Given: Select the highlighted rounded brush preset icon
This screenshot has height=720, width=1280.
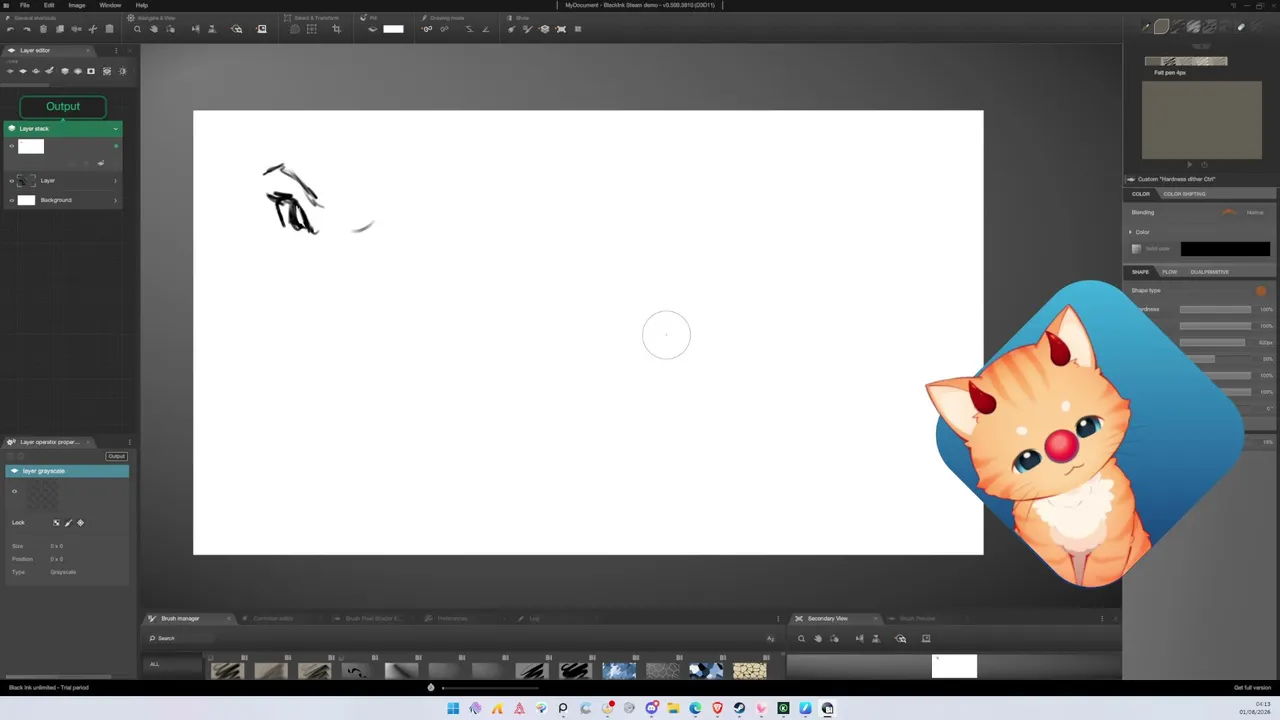Looking at the screenshot, I should coord(1161,27).
